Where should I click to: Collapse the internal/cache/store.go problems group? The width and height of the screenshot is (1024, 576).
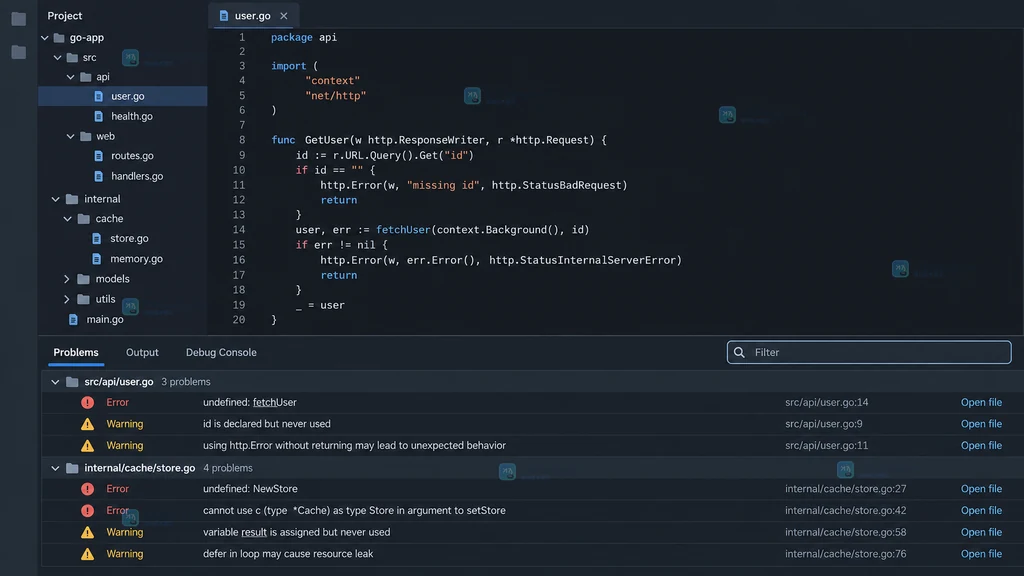coord(55,468)
